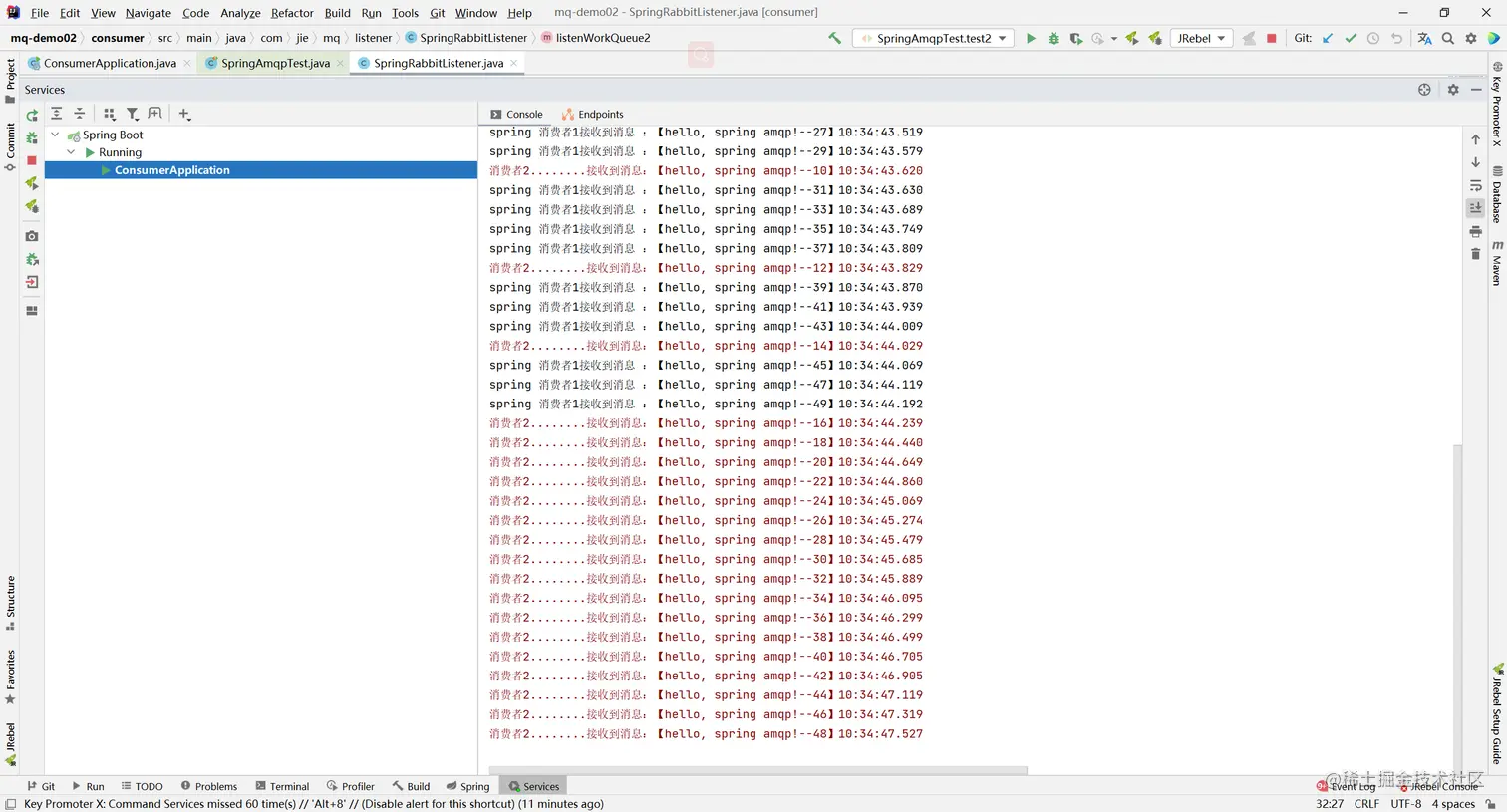Open the UTF-8 encoding selector
1507x812 pixels.
click(x=1405, y=804)
